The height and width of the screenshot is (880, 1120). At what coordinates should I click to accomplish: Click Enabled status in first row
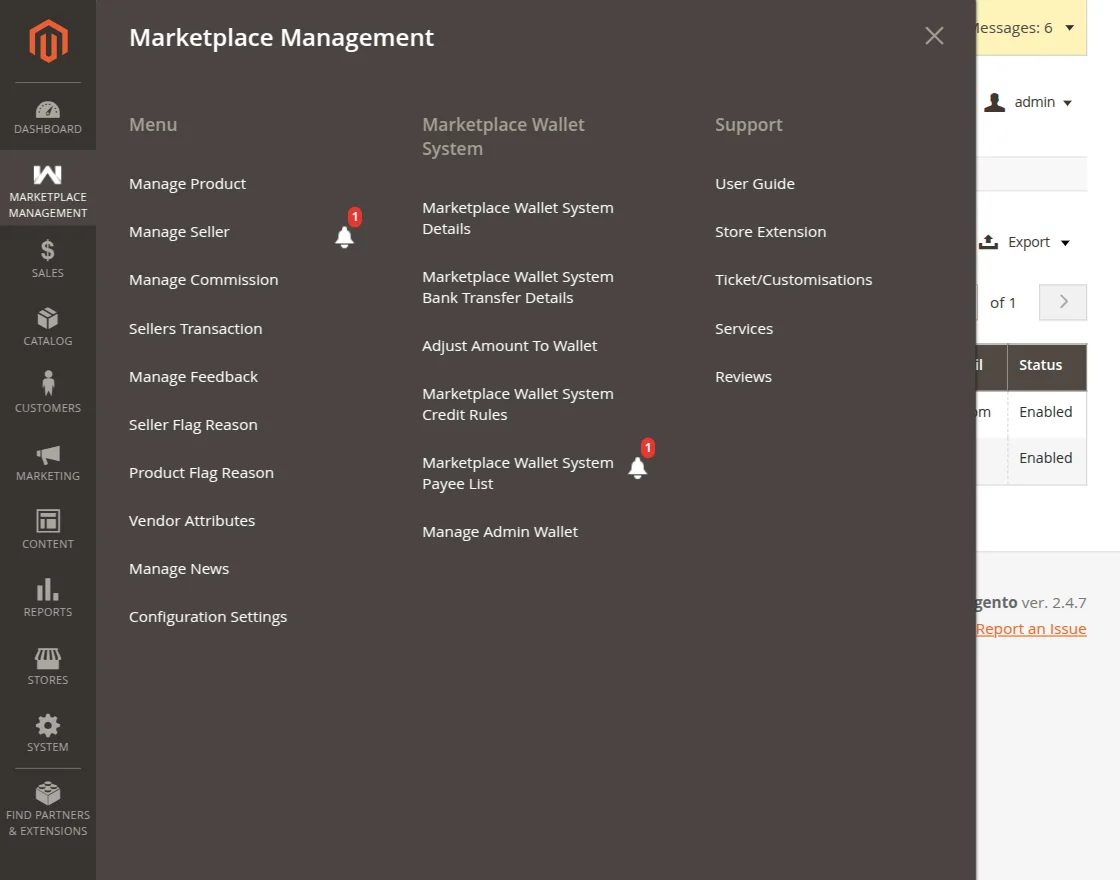[x=1046, y=412]
